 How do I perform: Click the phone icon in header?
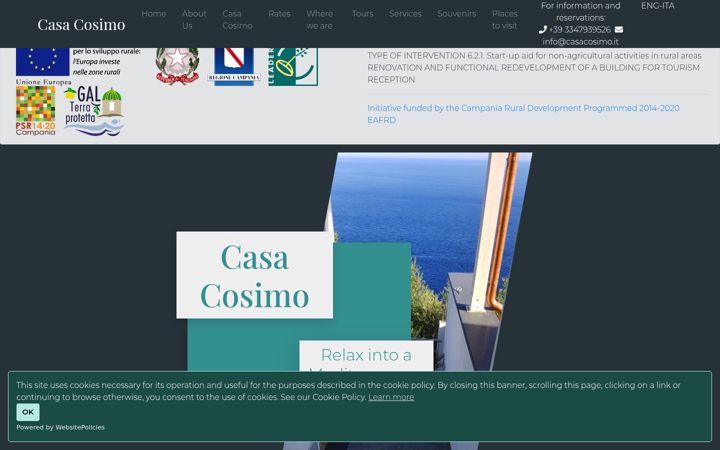(543, 29)
